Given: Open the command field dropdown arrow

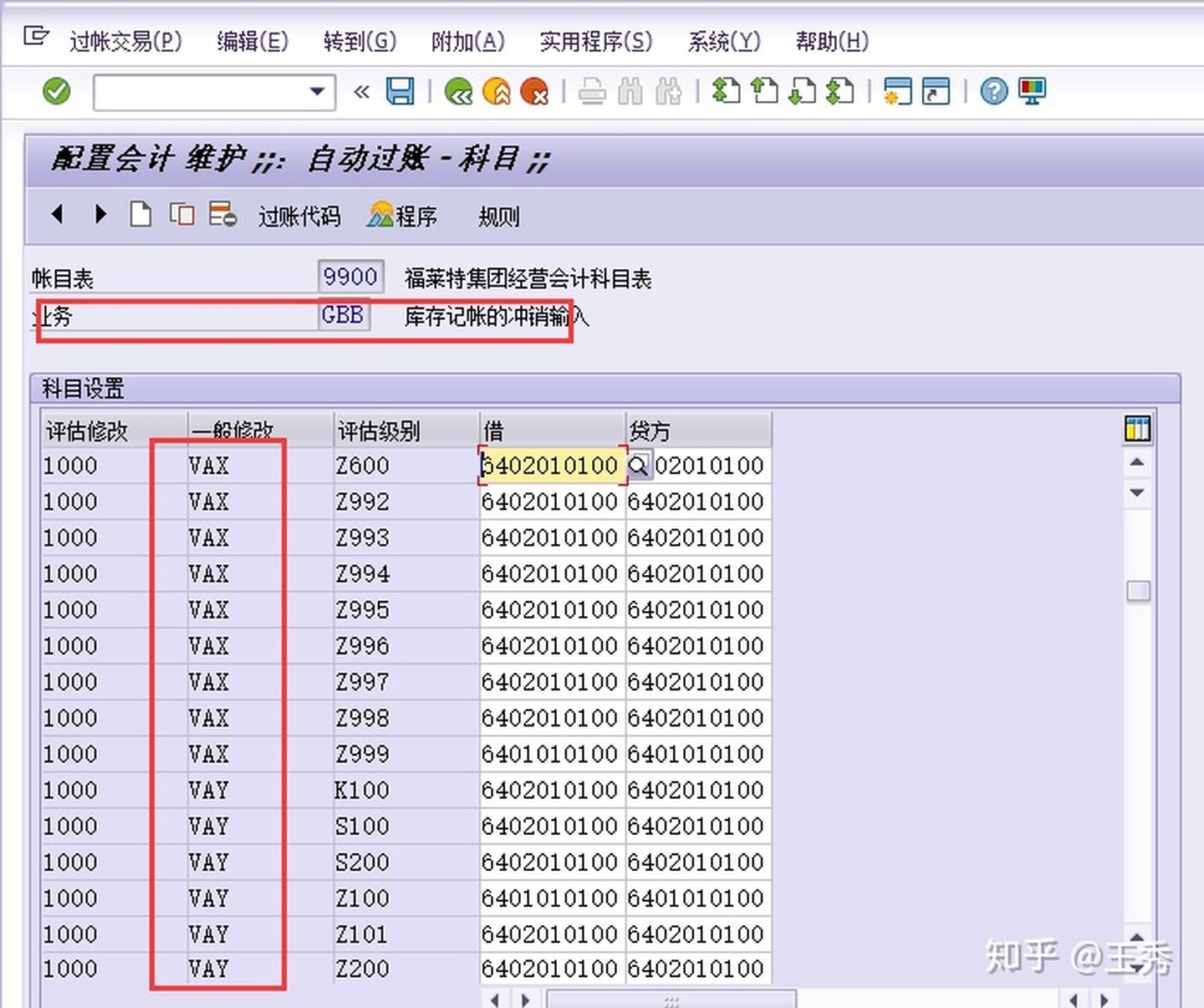Looking at the screenshot, I should click(316, 92).
